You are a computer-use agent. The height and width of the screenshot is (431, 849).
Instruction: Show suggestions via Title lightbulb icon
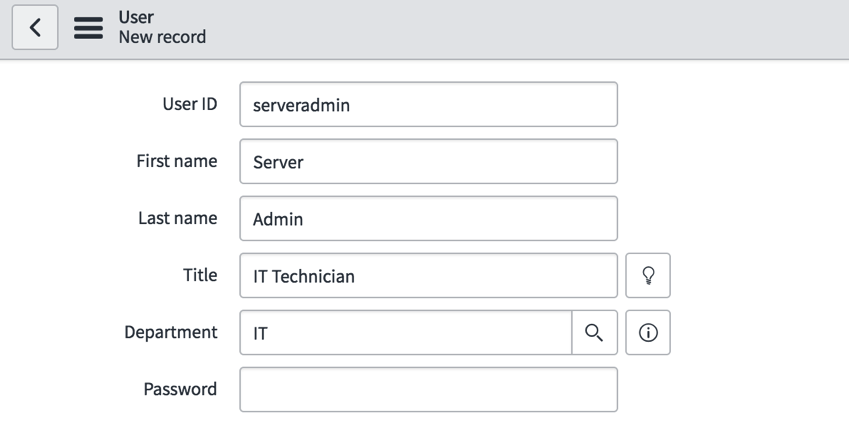[648, 276]
